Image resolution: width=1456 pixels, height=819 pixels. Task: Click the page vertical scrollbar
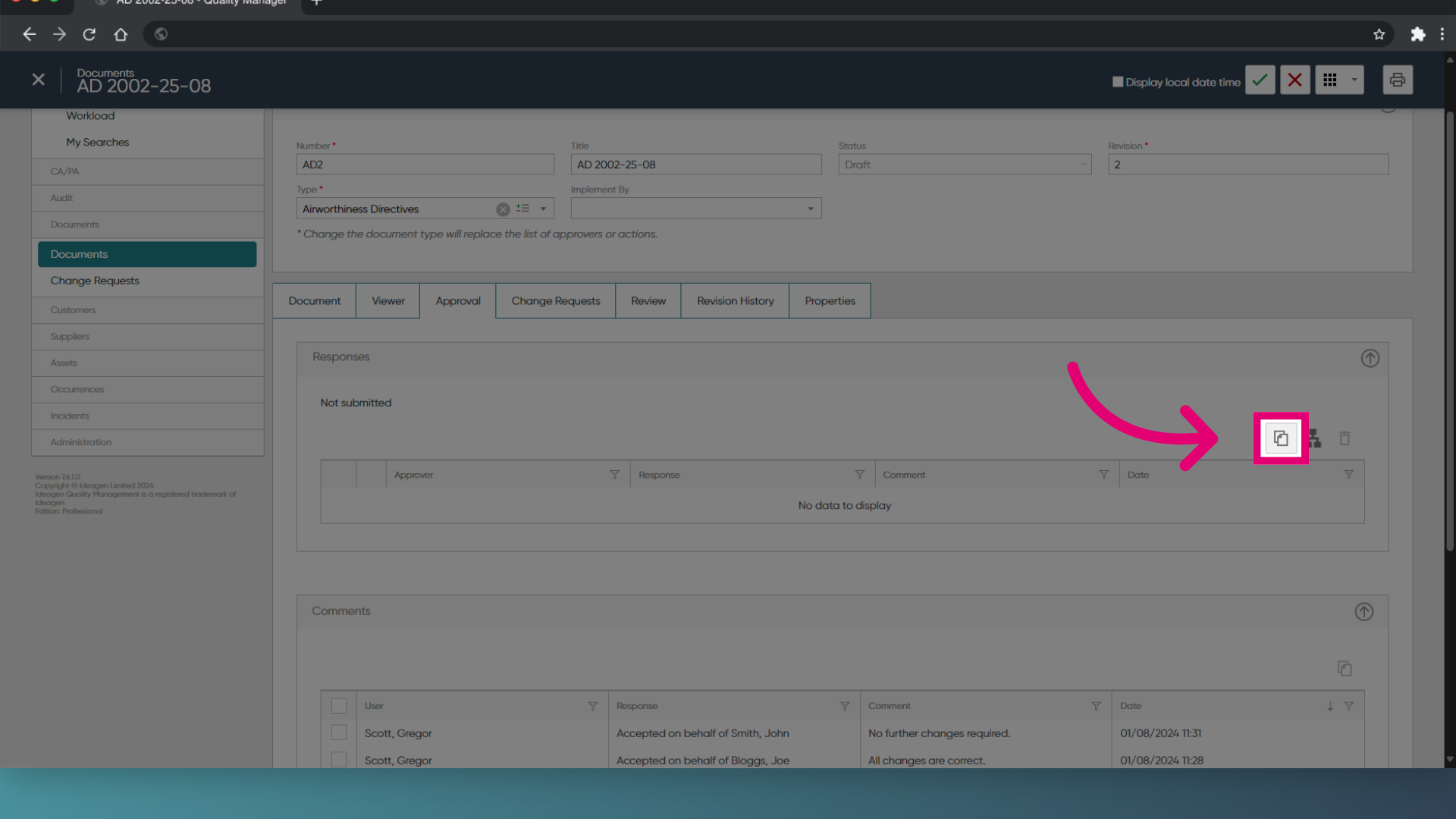click(x=1449, y=331)
